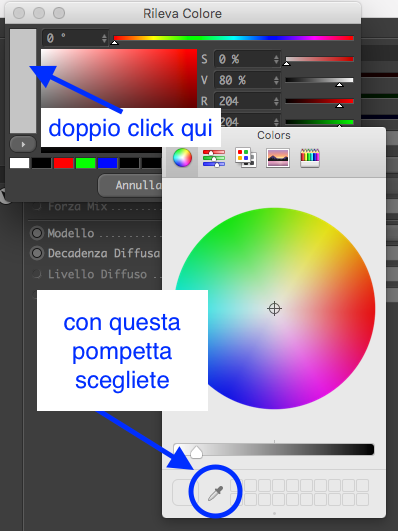This screenshot has width=398, height=531.
Task: Open the Color Palettes tab
Action: point(246,158)
